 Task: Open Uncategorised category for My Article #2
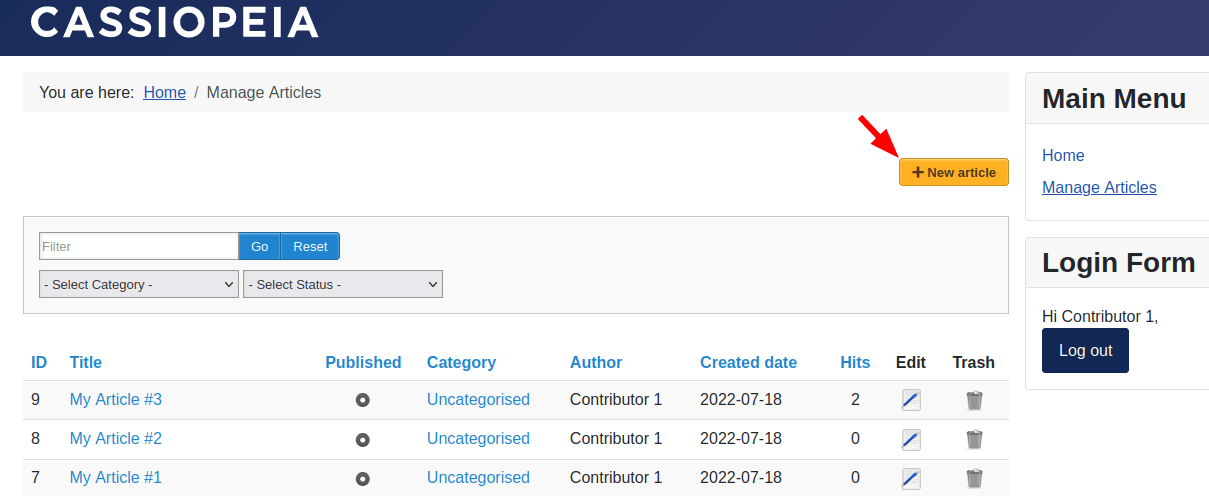click(x=478, y=438)
